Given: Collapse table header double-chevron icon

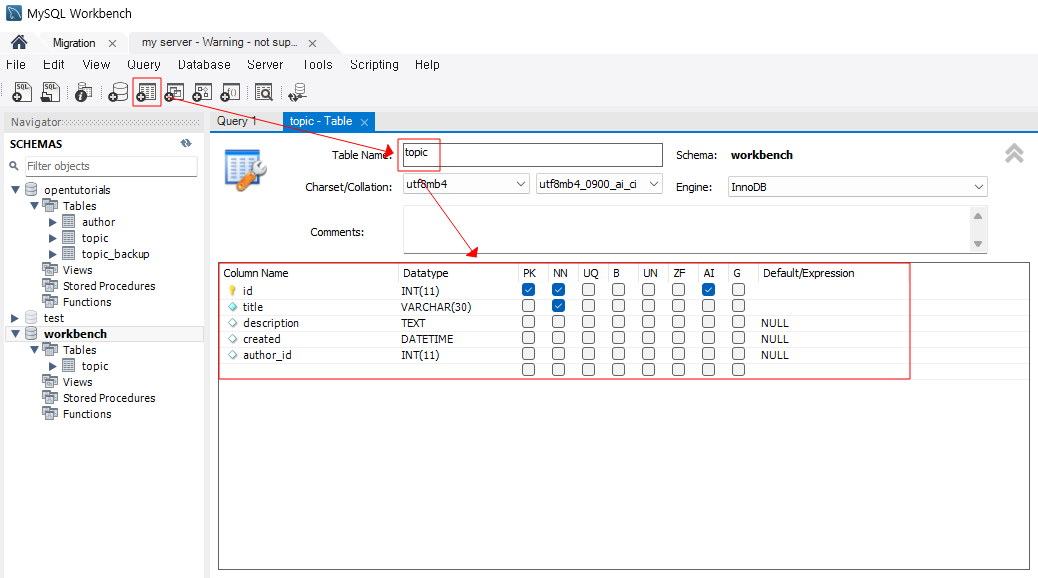Looking at the screenshot, I should (x=1014, y=154).
